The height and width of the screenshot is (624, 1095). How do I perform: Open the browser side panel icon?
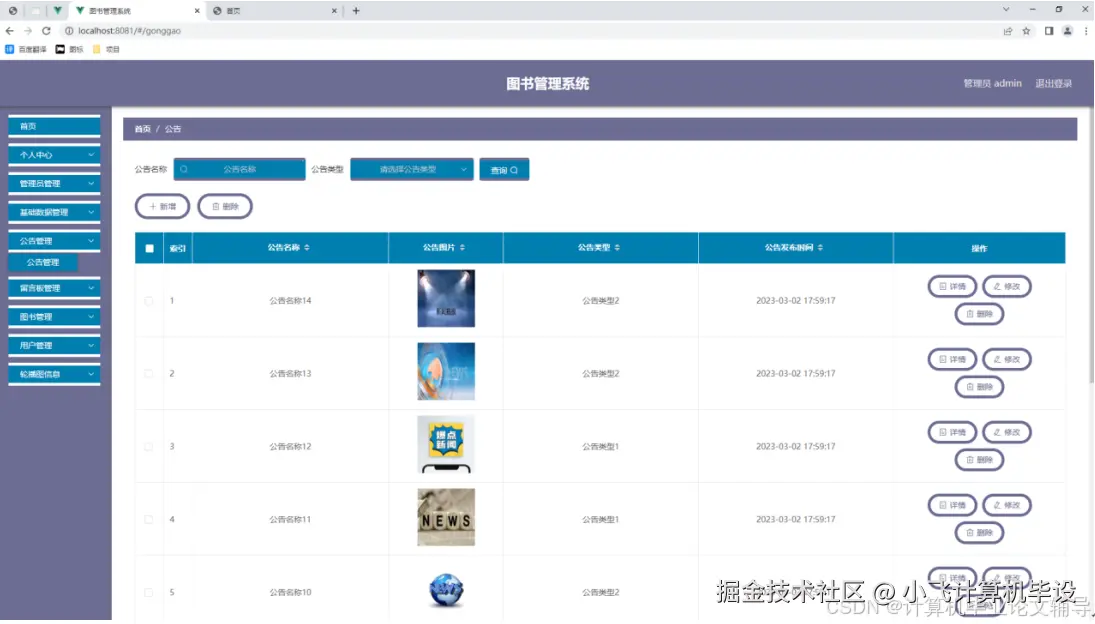click(1049, 31)
